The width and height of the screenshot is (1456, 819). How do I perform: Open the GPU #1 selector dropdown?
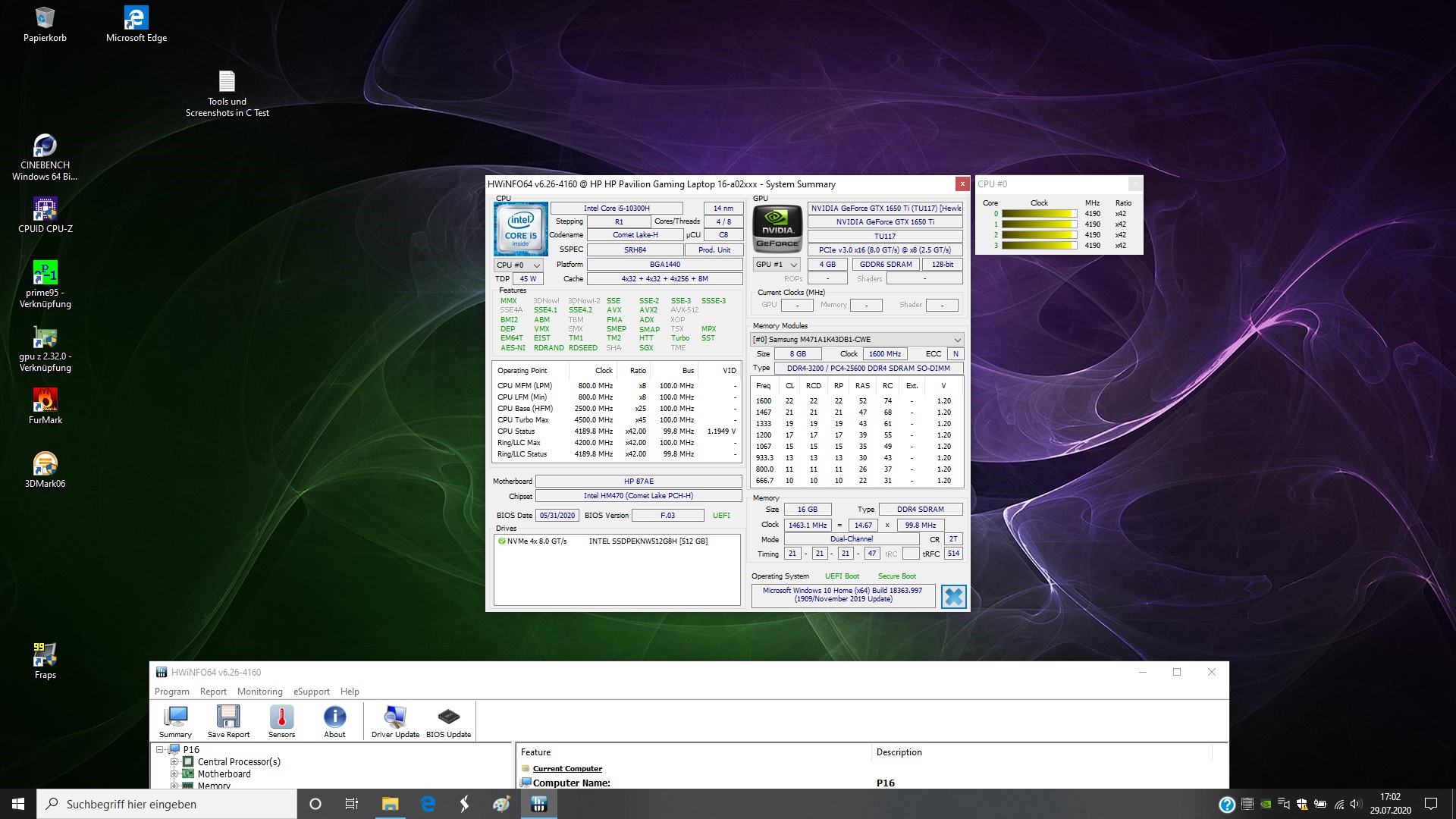(777, 265)
